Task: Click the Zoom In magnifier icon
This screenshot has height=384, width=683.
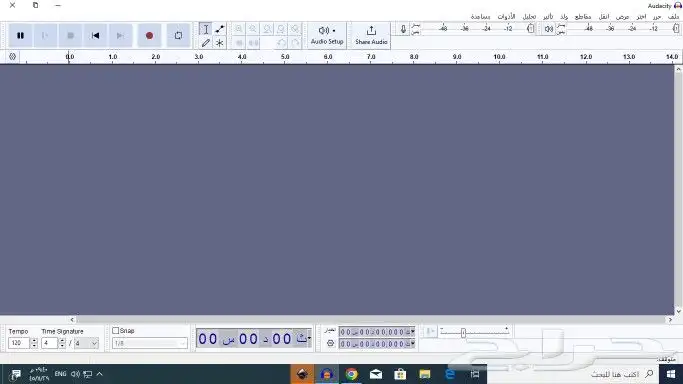Action: 239,29
